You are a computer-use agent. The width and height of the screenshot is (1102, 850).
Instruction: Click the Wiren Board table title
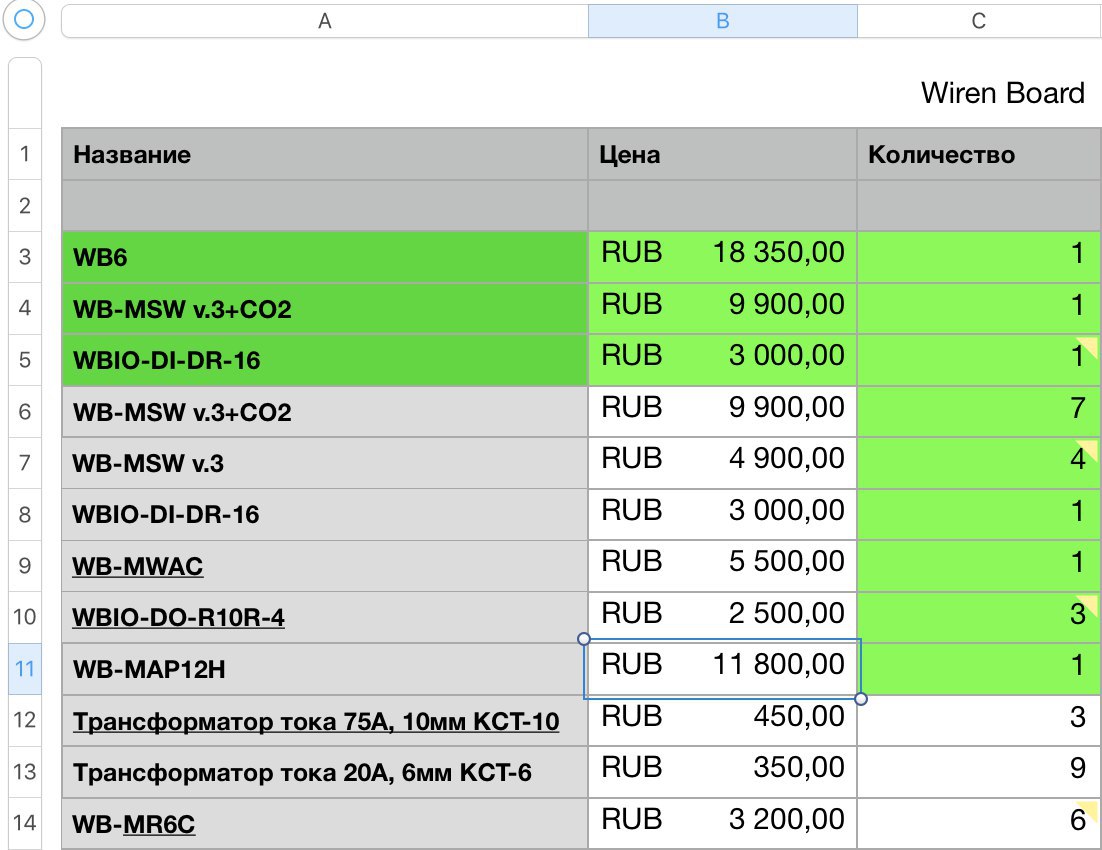1003,93
